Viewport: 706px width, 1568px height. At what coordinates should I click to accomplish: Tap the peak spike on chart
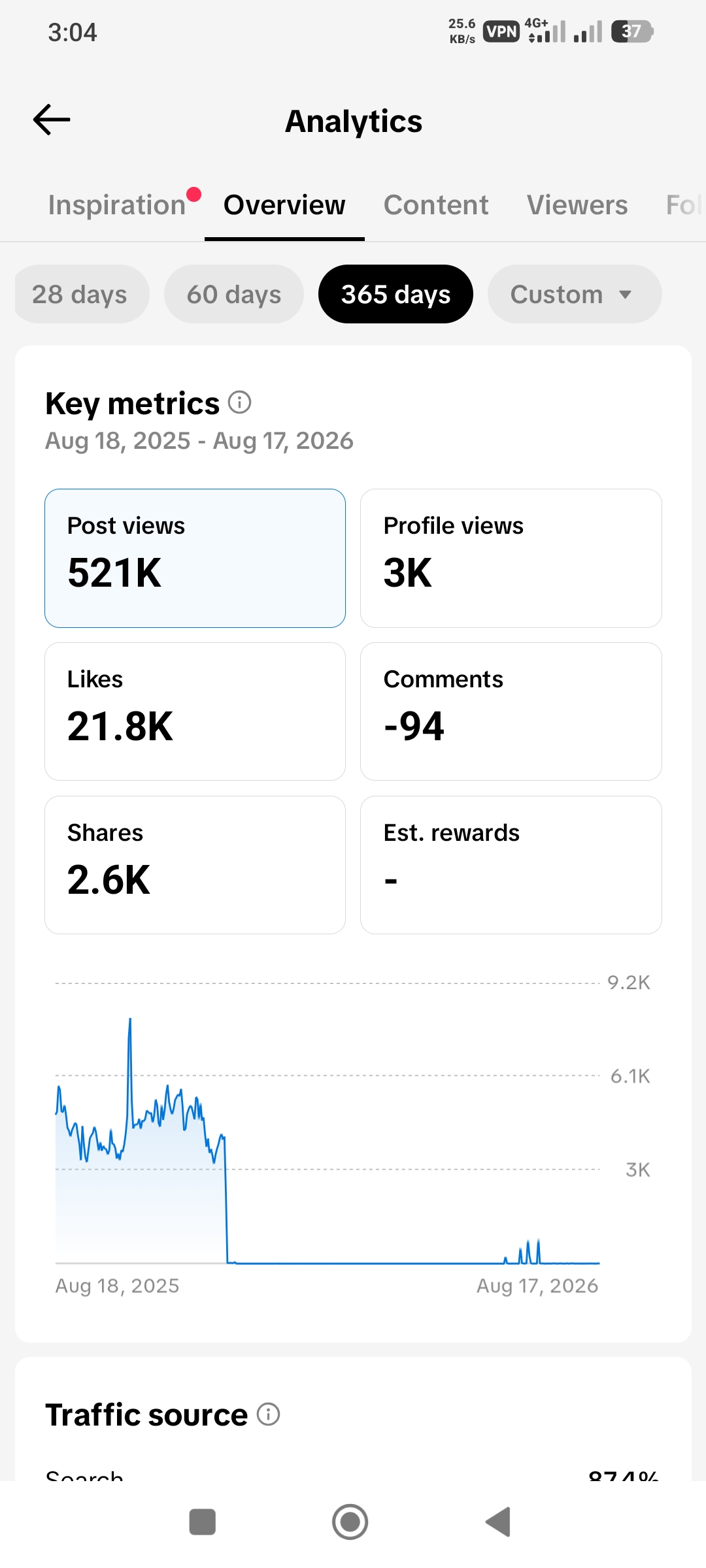tap(130, 1021)
